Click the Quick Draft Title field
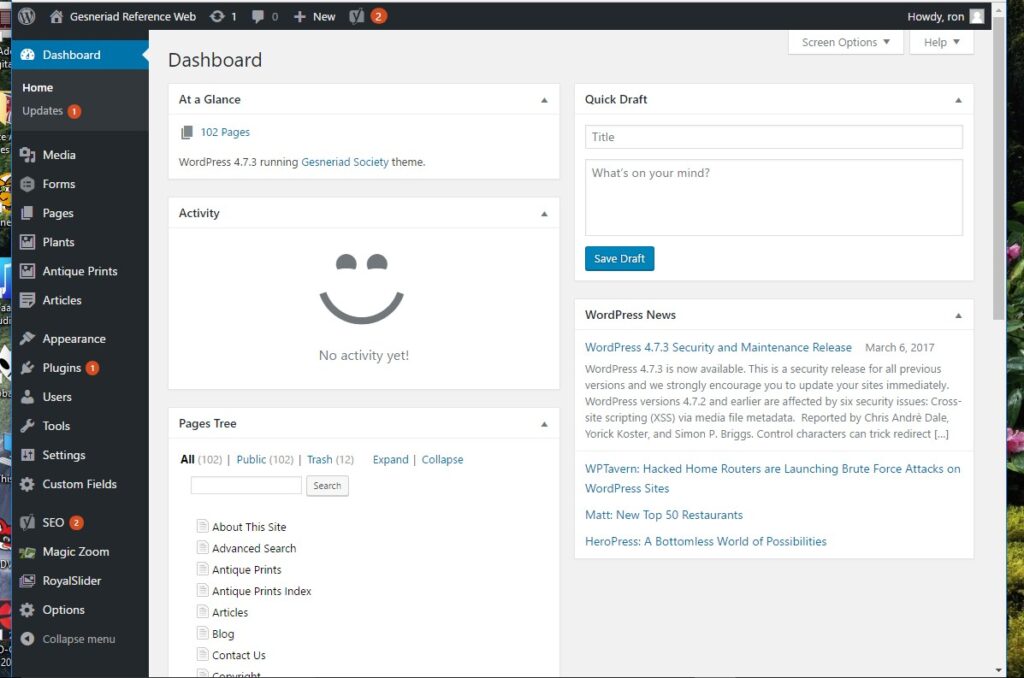The width and height of the screenshot is (1024, 678). tap(773, 137)
